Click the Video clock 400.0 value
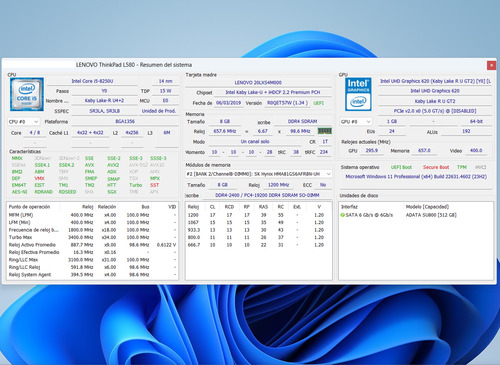Viewport: 500px width, 365px height. (476, 150)
